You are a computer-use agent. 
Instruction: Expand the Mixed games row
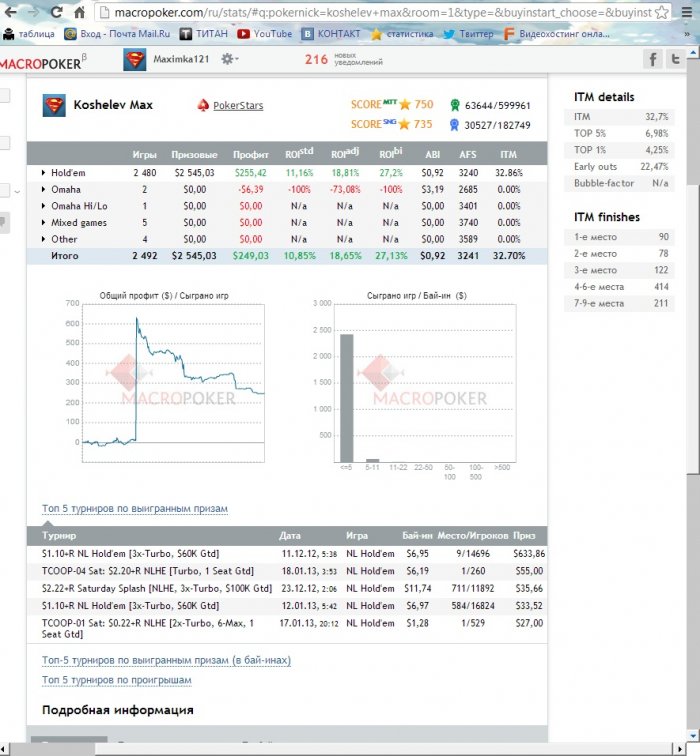(43, 222)
